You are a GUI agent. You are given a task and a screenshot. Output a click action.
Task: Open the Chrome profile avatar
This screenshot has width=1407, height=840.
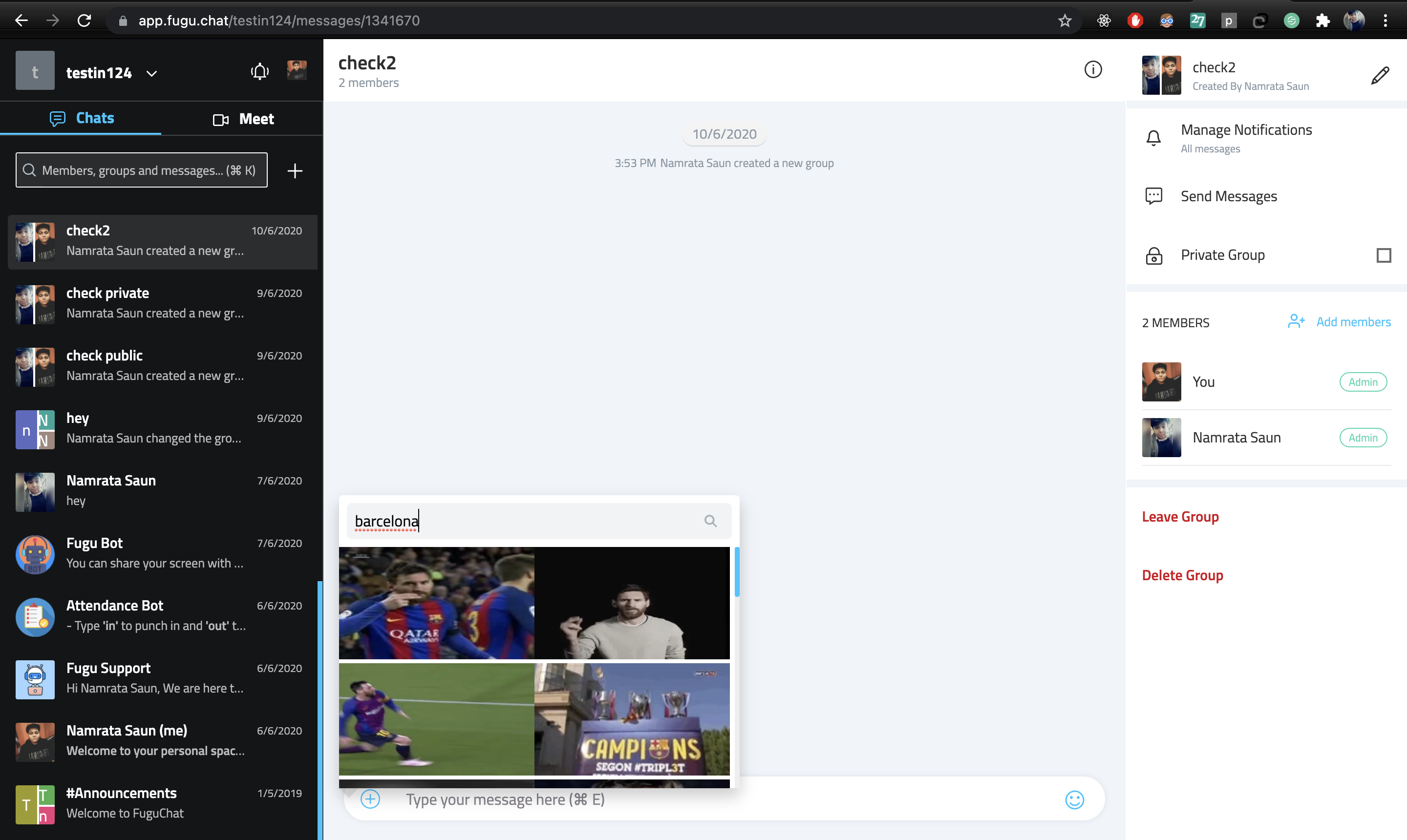pyautogui.click(x=1354, y=21)
